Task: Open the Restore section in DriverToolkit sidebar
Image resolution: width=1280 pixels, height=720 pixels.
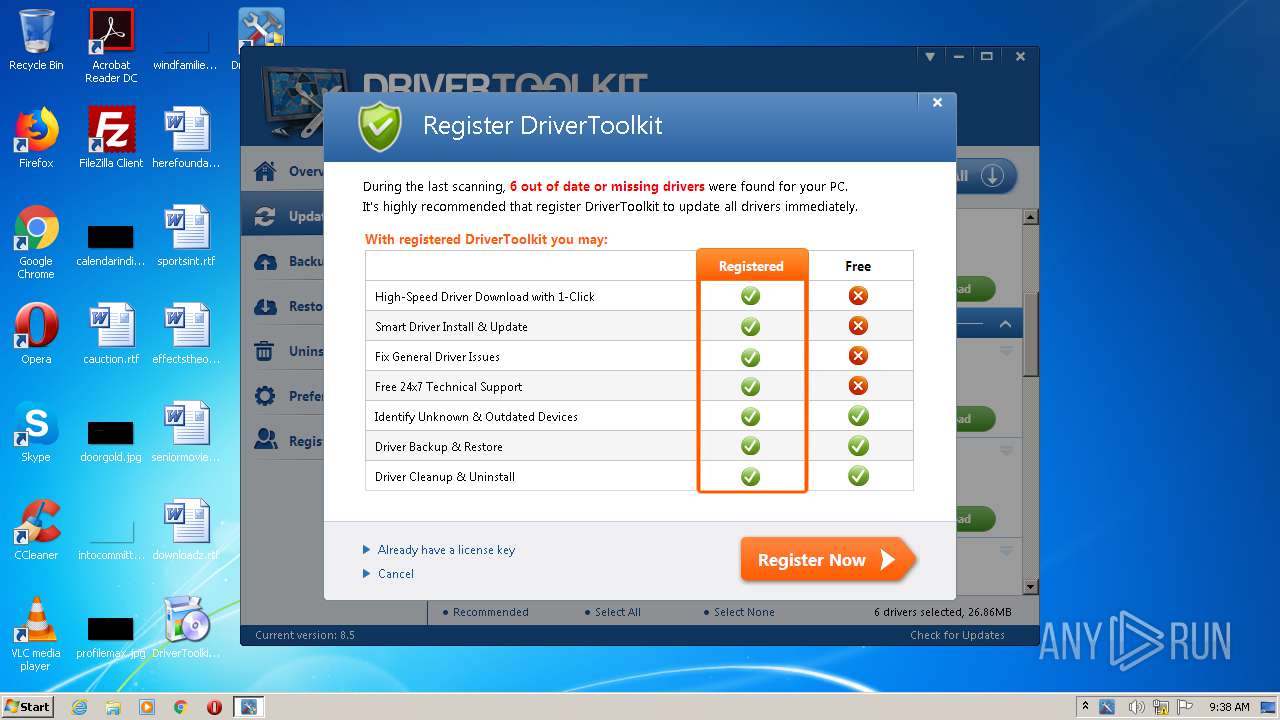Action: coord(283,306)
